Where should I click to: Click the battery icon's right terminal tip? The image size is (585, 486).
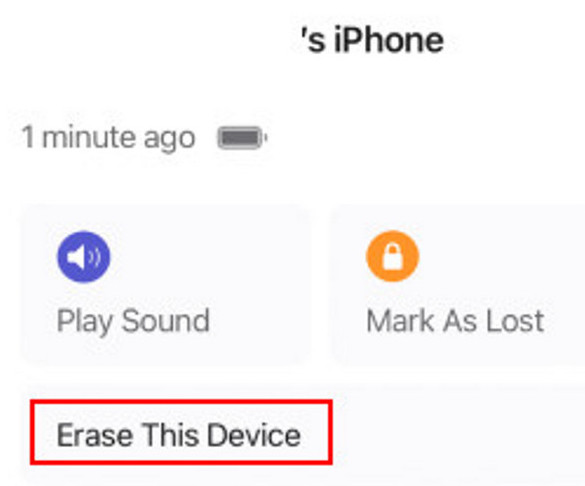[265, 138]
